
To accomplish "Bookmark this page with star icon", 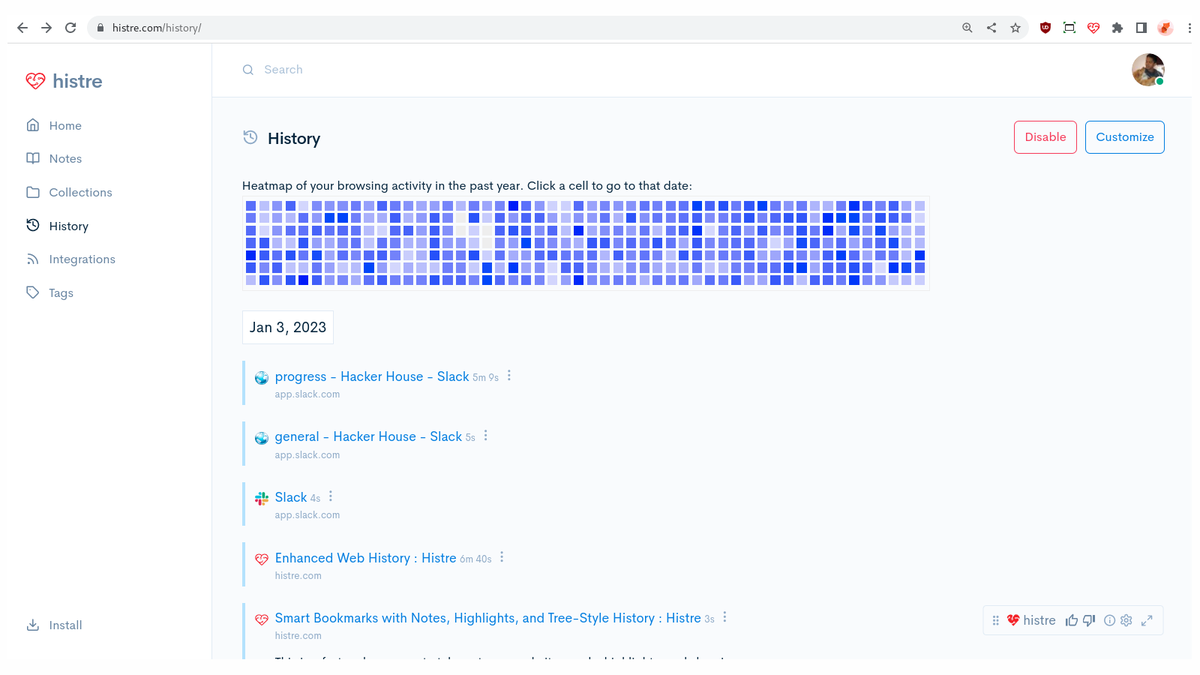I will click(1015, 28).
